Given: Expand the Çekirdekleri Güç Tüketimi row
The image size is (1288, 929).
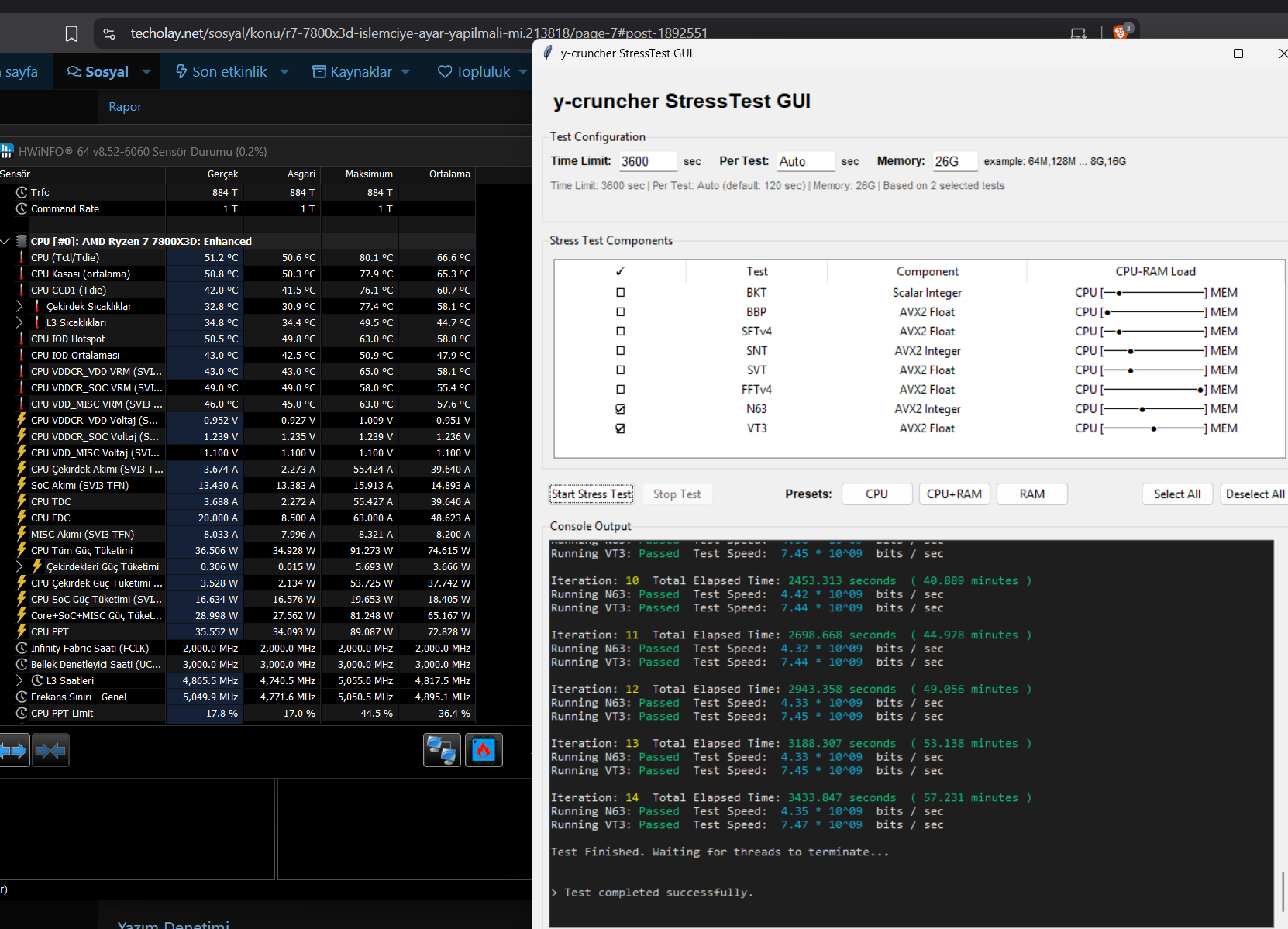Looking at the screenshot, I should pyautogui.click(x=19, y=566).
